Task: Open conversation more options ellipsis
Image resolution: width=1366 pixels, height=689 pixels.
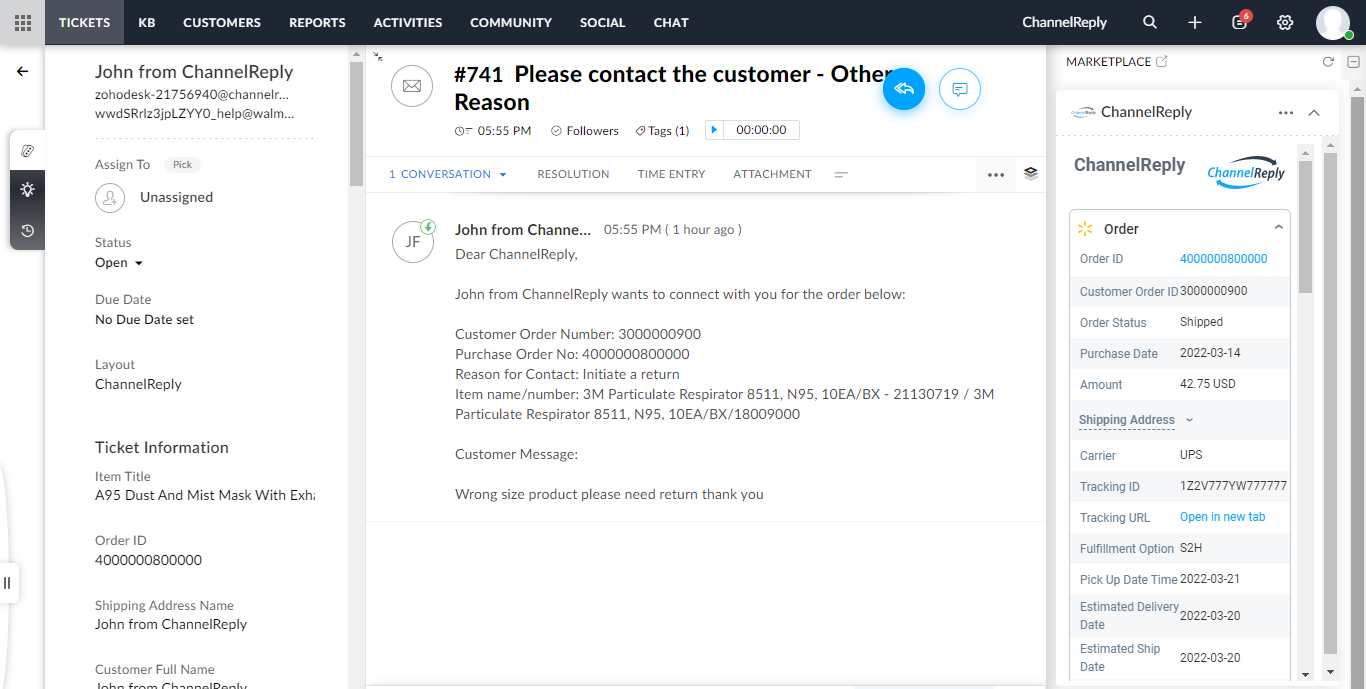Action: pyautogui.click(x=996, y=174)
